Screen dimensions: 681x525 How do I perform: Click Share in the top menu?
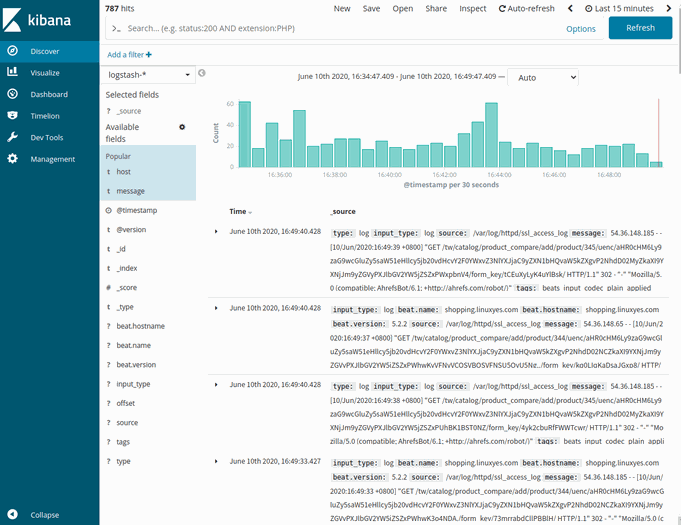(x=436, y=8)
